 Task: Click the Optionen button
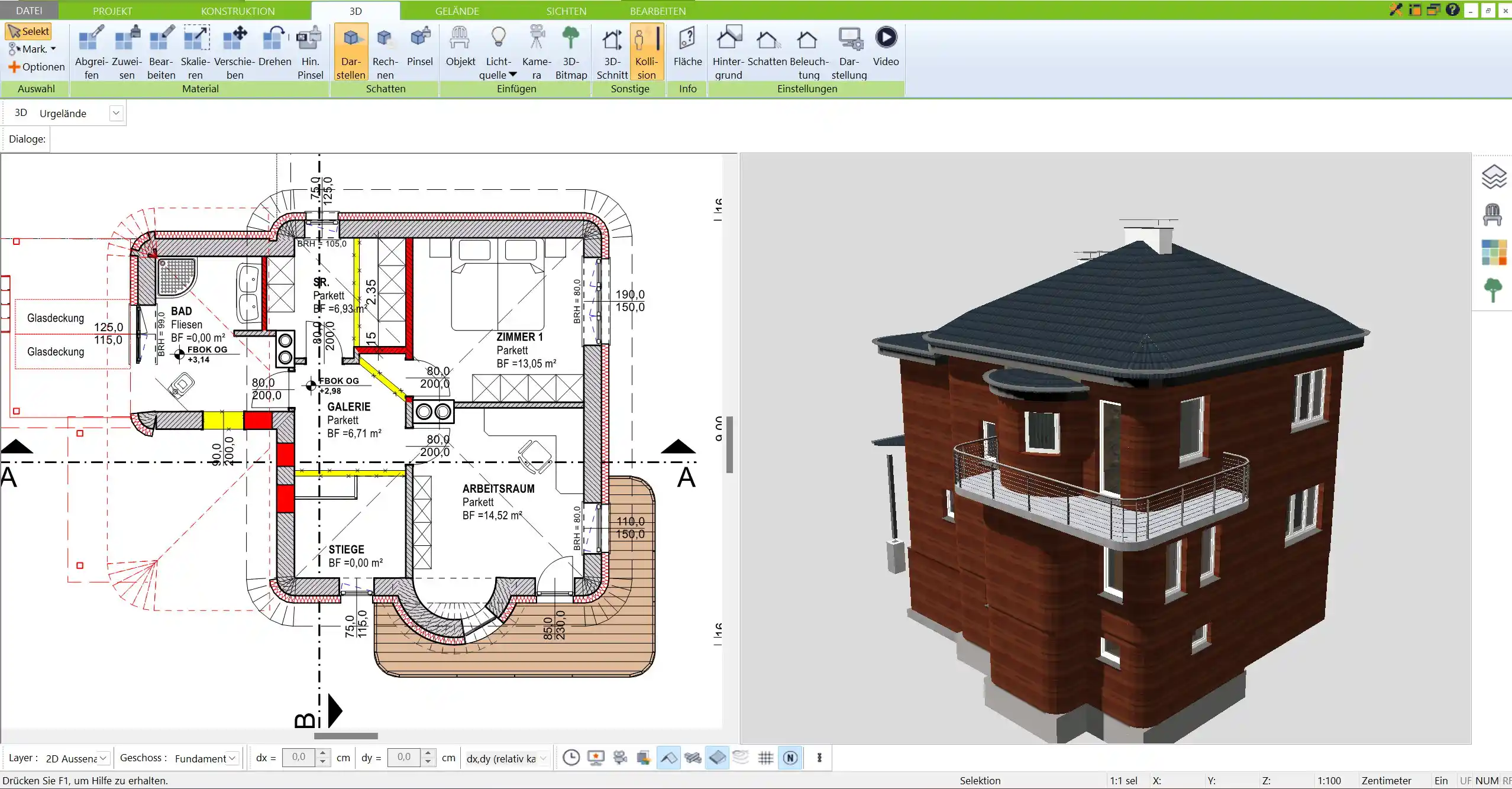click(37, 67)
